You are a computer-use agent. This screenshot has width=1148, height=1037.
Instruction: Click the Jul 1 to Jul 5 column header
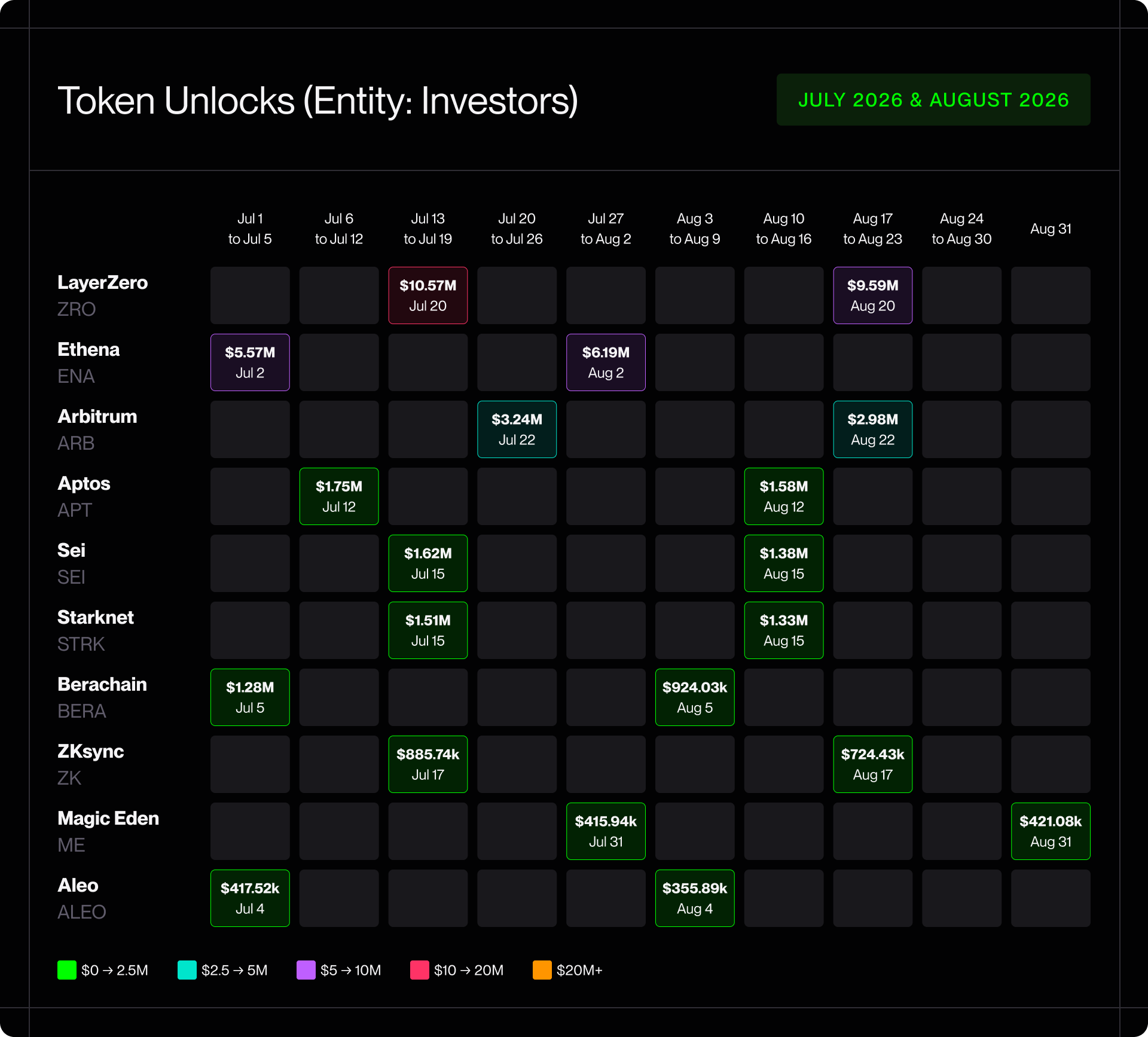250,228
